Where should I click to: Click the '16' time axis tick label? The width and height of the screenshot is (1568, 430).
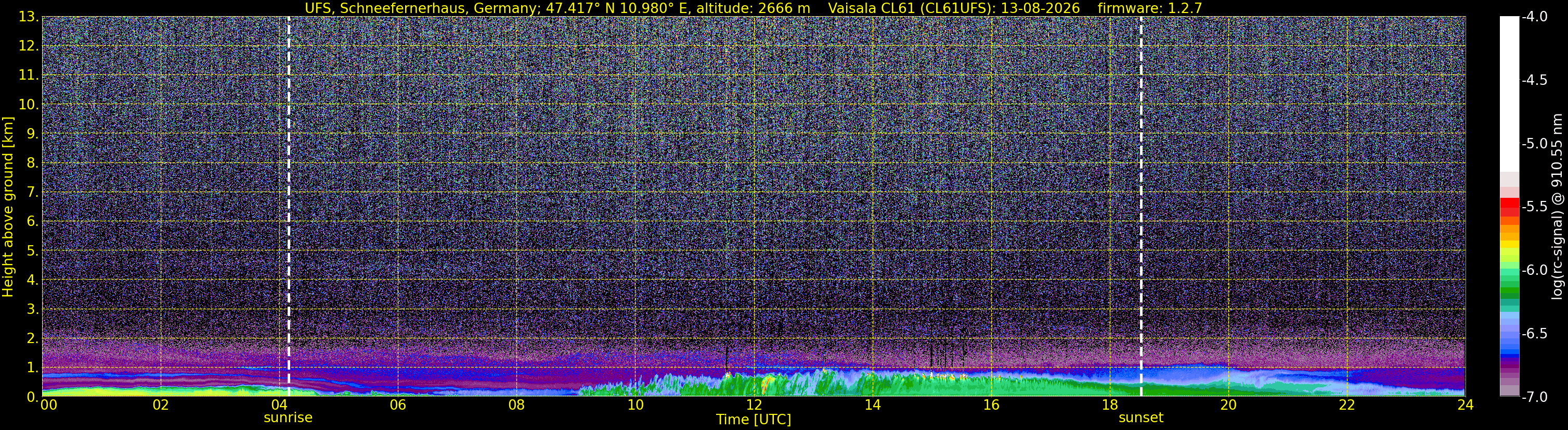point(991,405)
